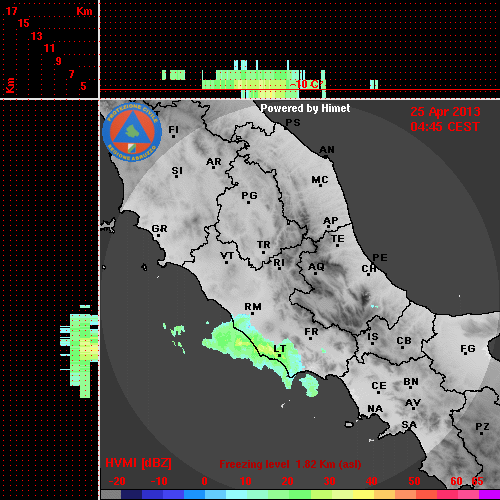Click the '13' height scale label
Screen dimensions: 500x500
[x=37, y=36]
